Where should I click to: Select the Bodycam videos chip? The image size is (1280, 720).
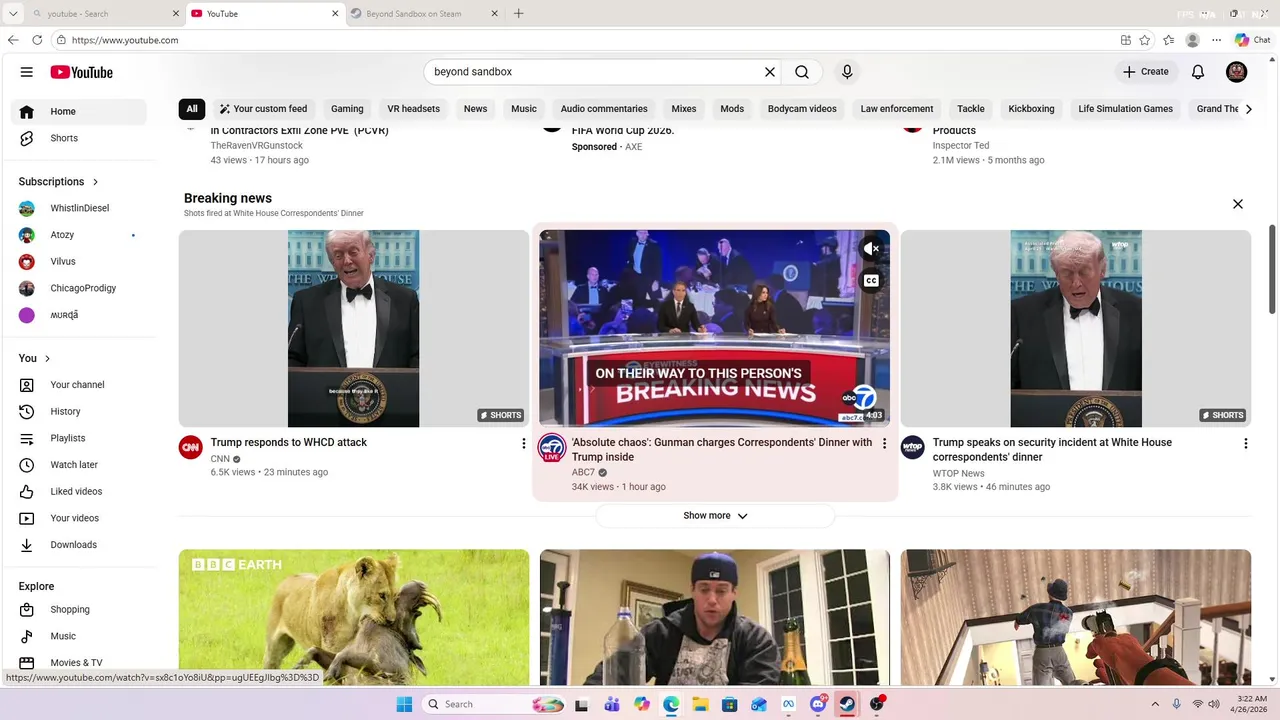pyautogui.click(x=802, y=109)
